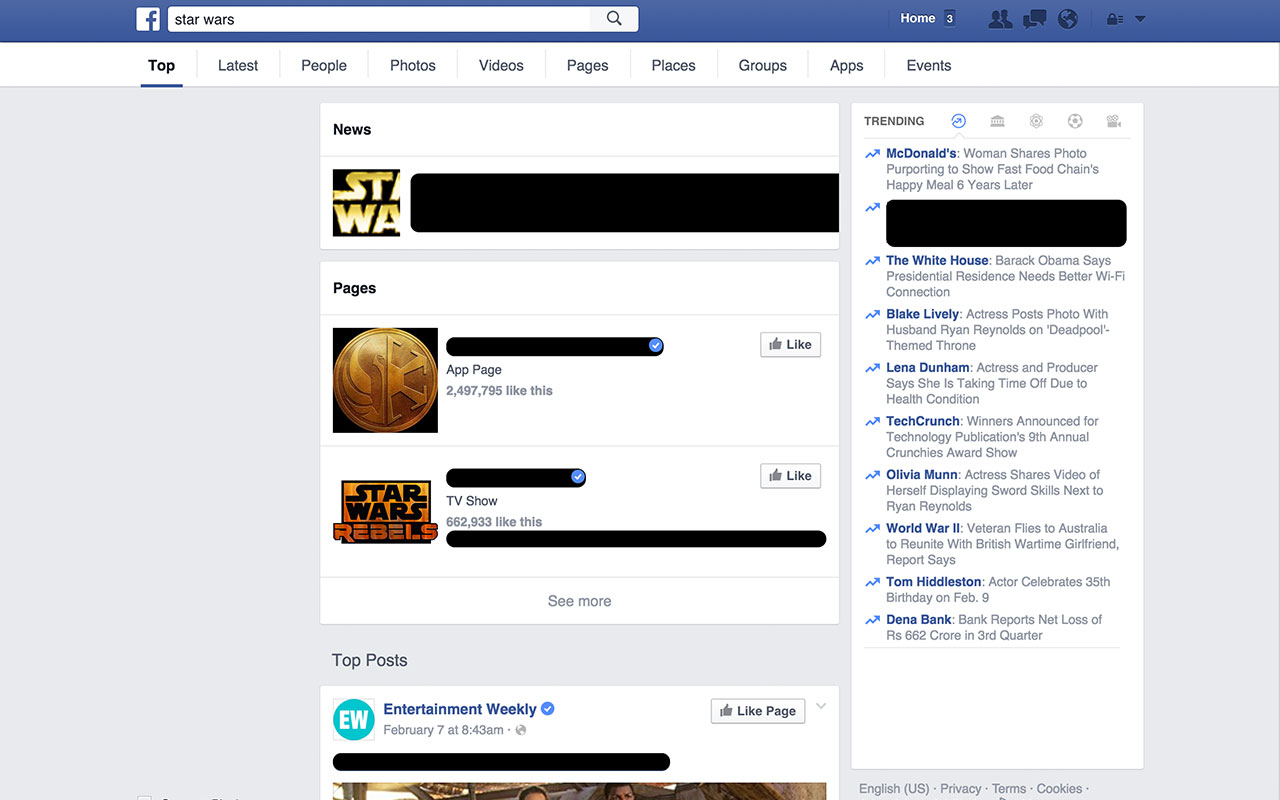Viewport: 1280px width, 800px height.
Task: Open the Entertainment Weekly page link
Action: tap(460, 709)
